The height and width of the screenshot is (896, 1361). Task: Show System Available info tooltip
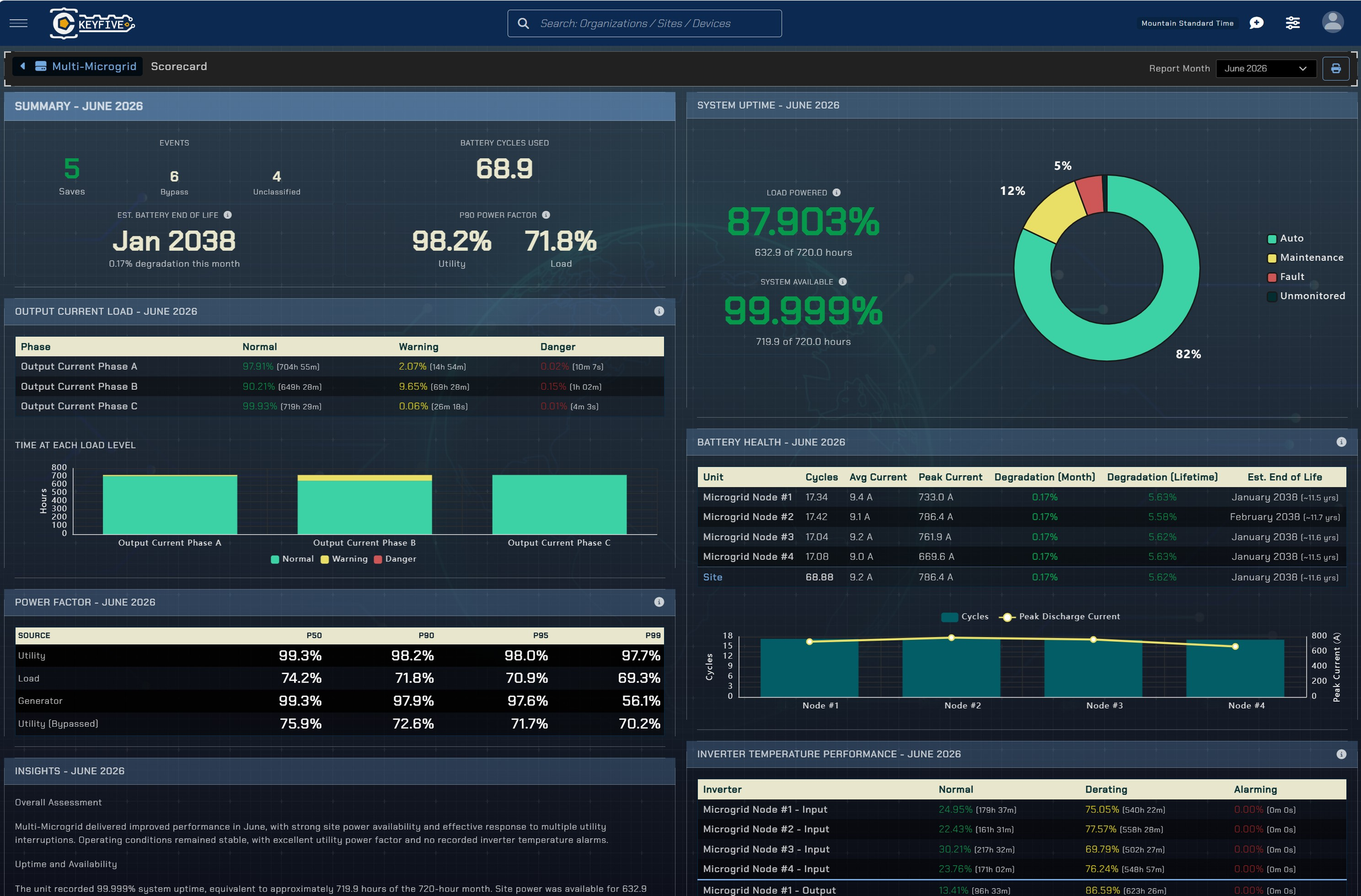pos(843,282)
